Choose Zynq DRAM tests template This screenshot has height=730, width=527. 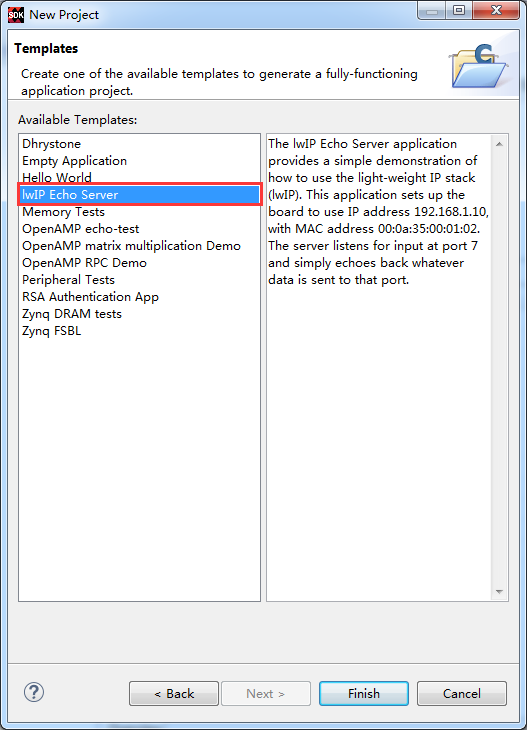(x=140, y=314)
